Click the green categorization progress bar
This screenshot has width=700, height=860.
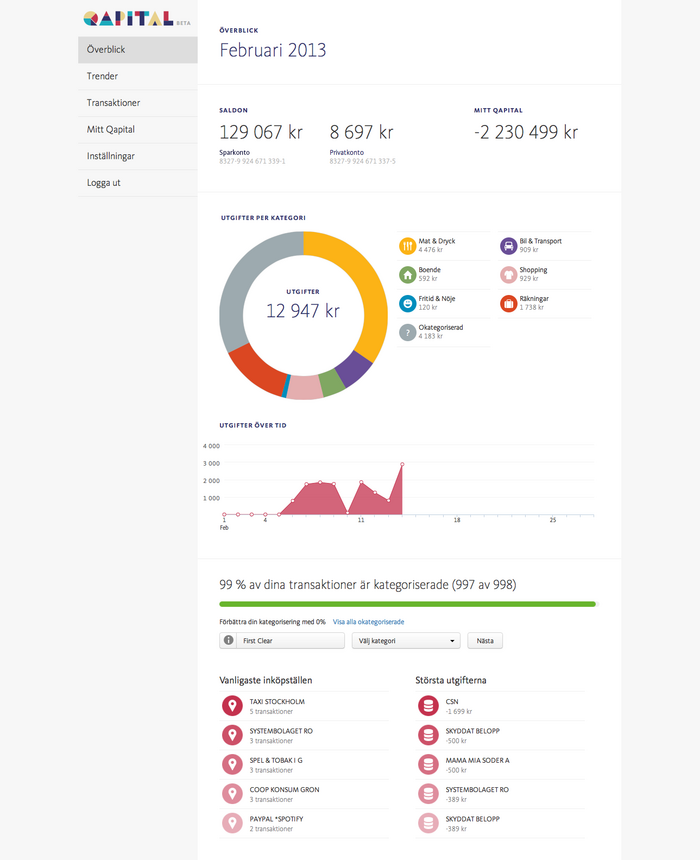408,604
